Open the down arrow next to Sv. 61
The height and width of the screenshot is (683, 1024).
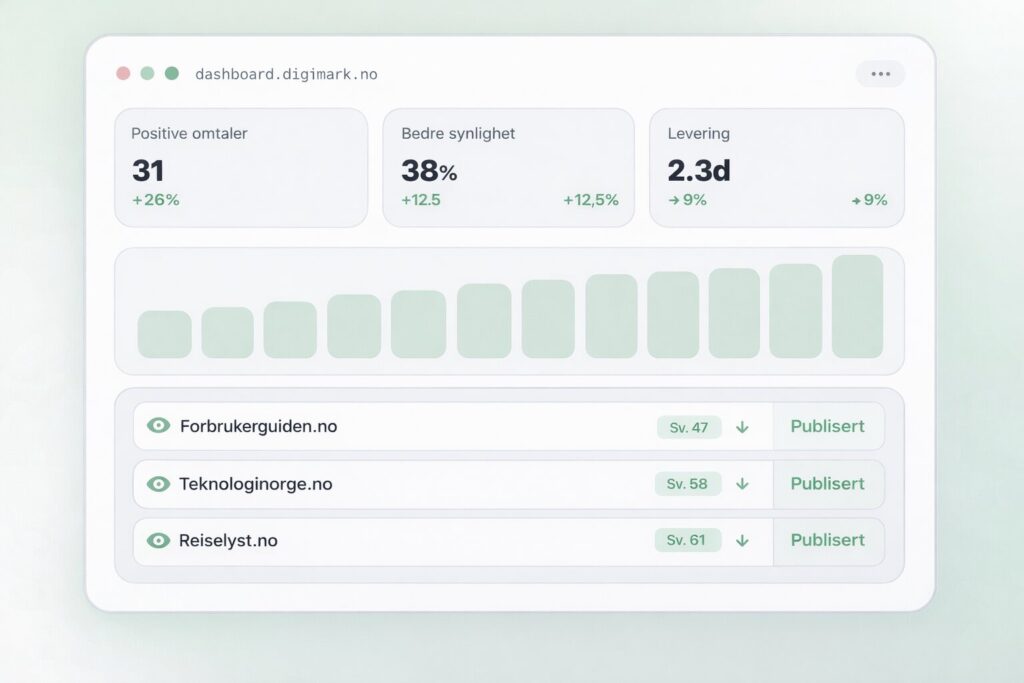pyautogui.click(x=742, y=541)
